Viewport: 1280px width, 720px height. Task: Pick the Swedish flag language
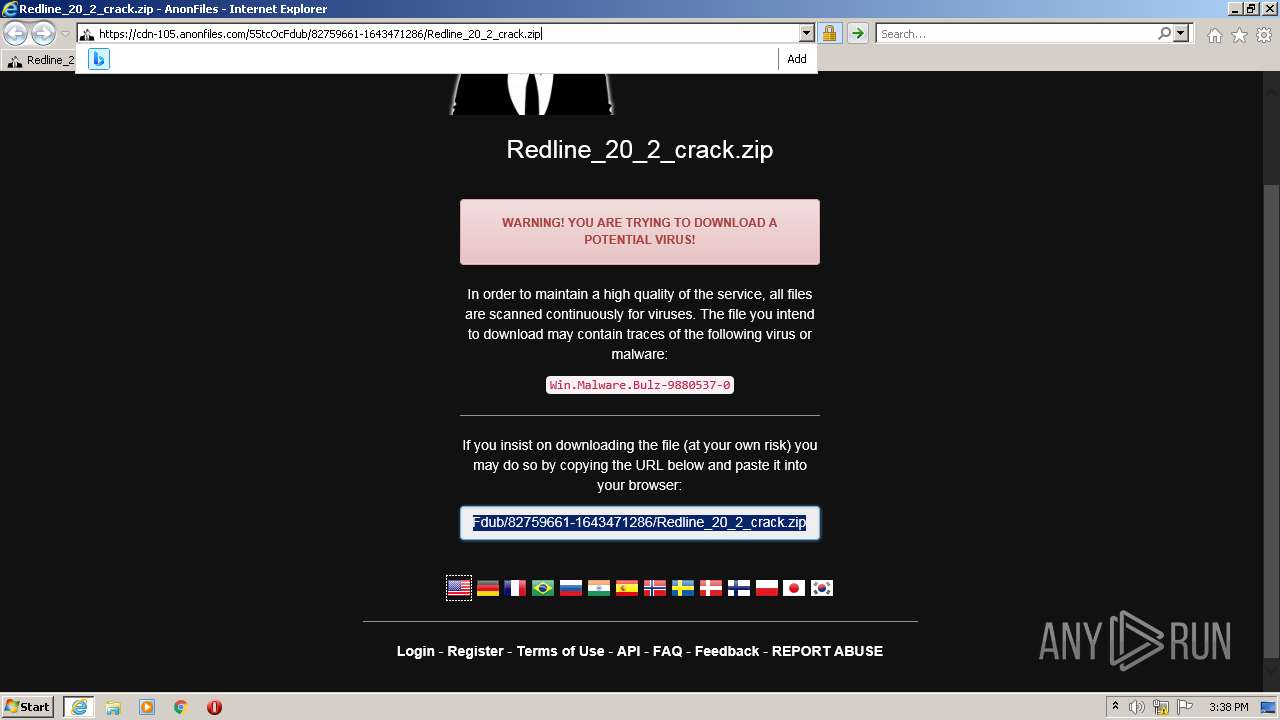tap(683, 588)
